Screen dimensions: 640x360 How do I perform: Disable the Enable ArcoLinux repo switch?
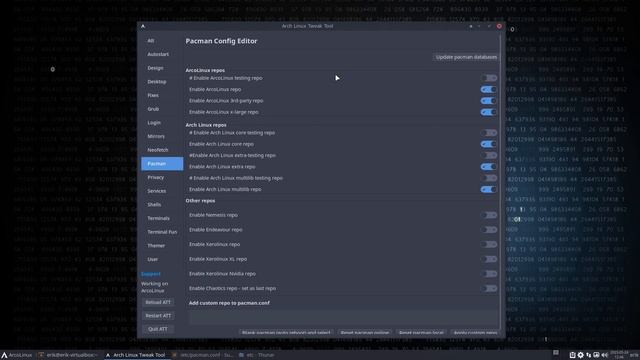click(x=489, y=89)
